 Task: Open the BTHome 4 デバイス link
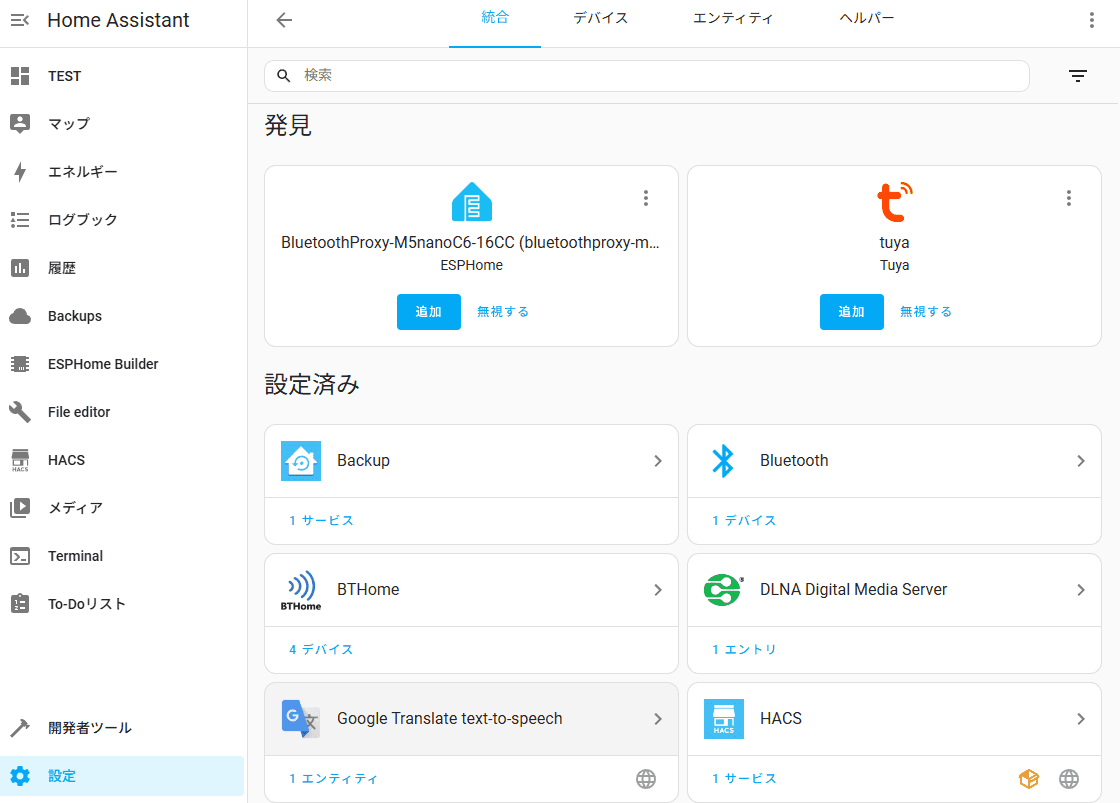coord(321,649)
